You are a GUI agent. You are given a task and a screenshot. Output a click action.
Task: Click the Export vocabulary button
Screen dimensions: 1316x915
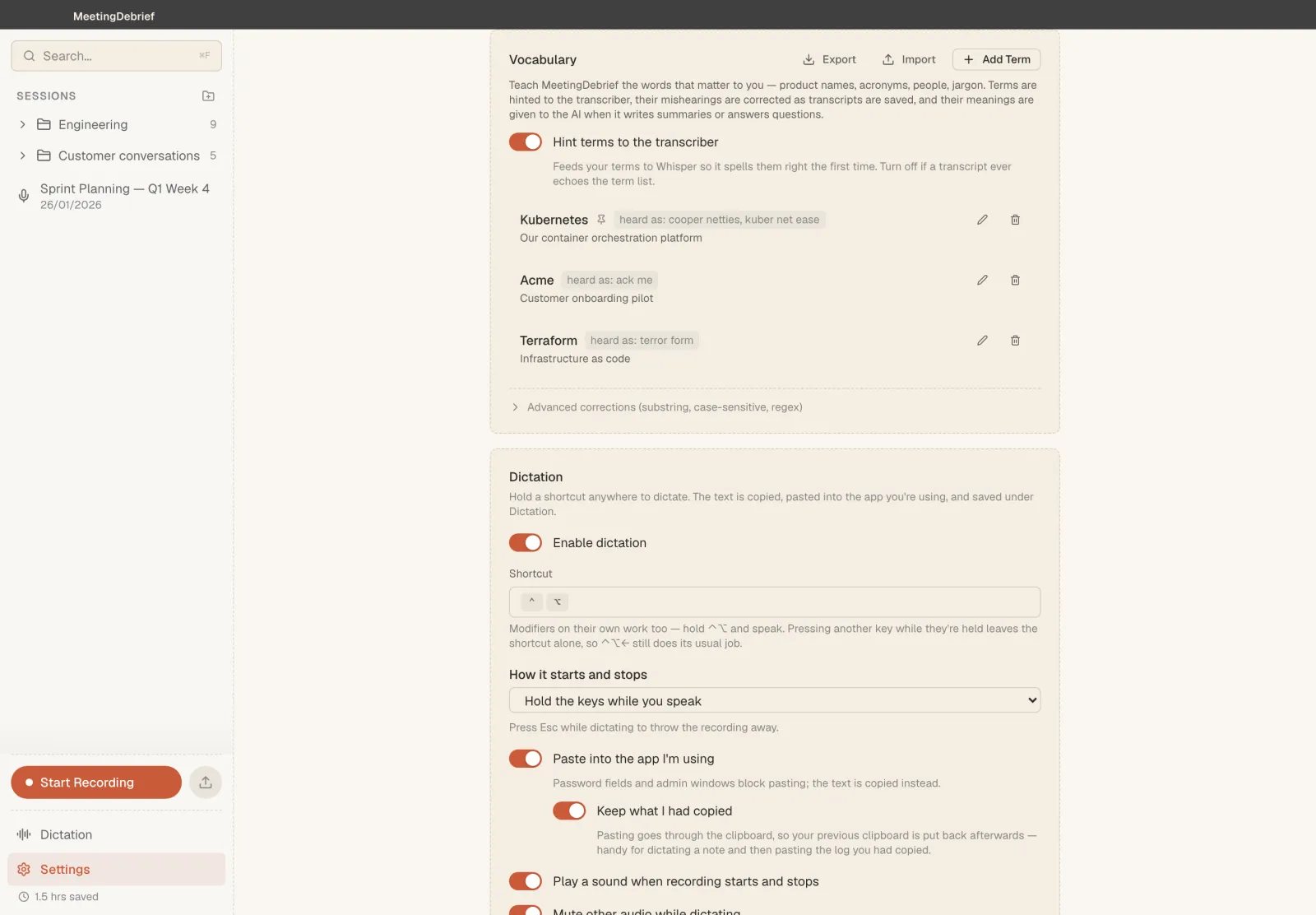pos(829,59)
